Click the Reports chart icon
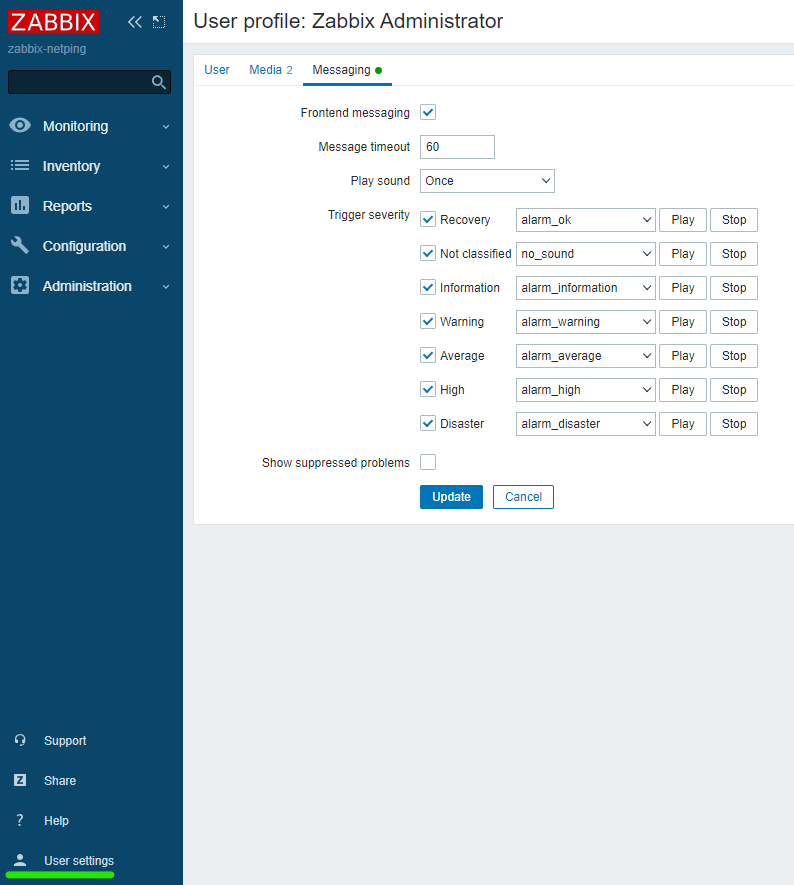This screenshot has height=885, width=794. click(20, 206)
